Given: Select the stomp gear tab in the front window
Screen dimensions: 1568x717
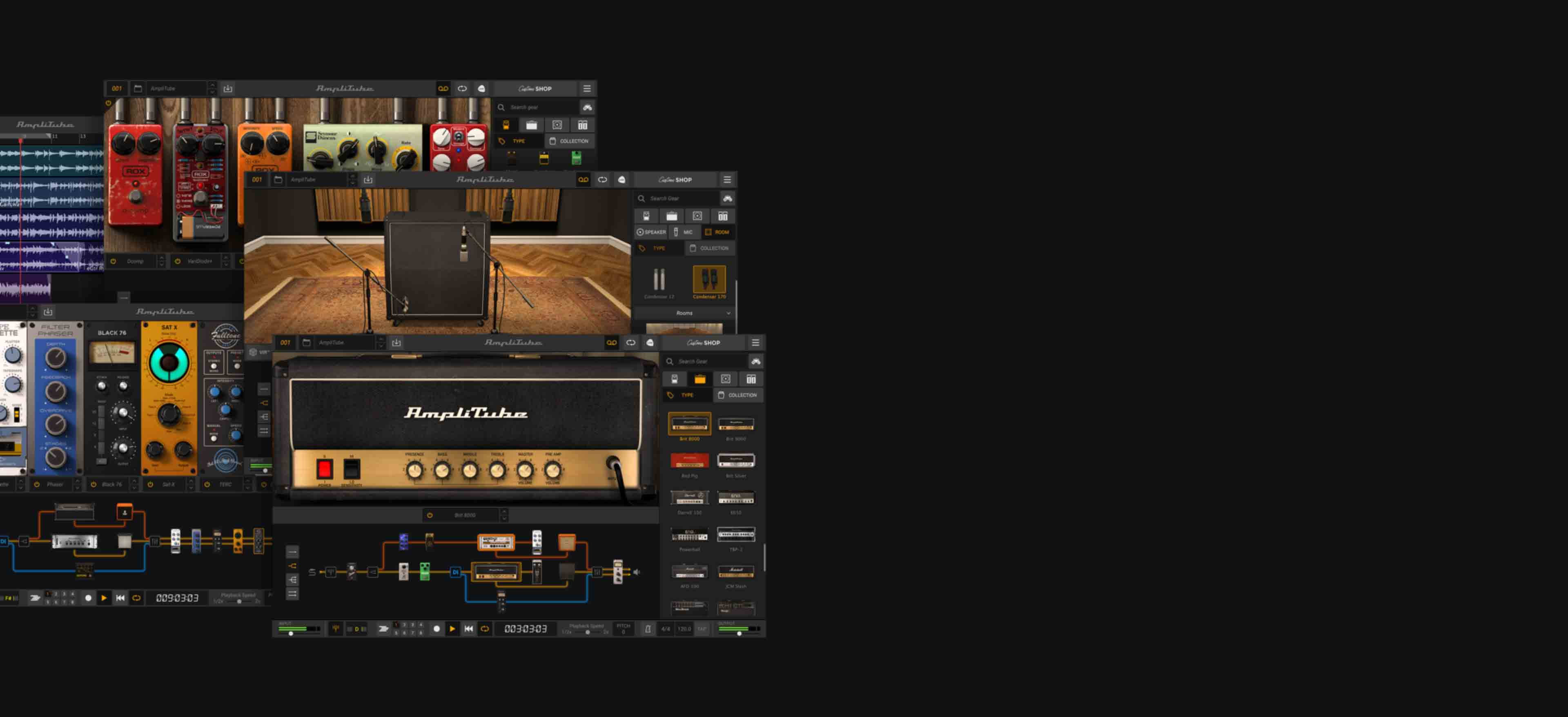Looking at the screenshot, I should (x=675, y=379).
